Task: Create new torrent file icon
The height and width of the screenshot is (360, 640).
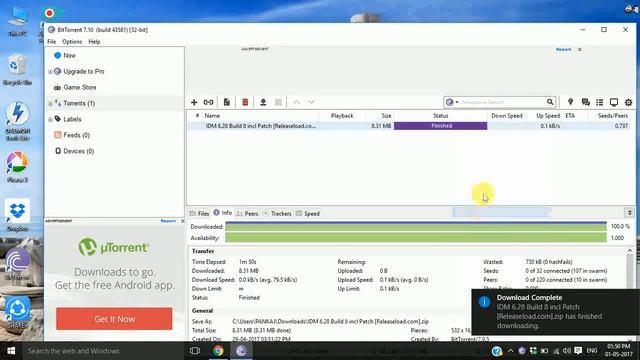Action: (227, 102)
